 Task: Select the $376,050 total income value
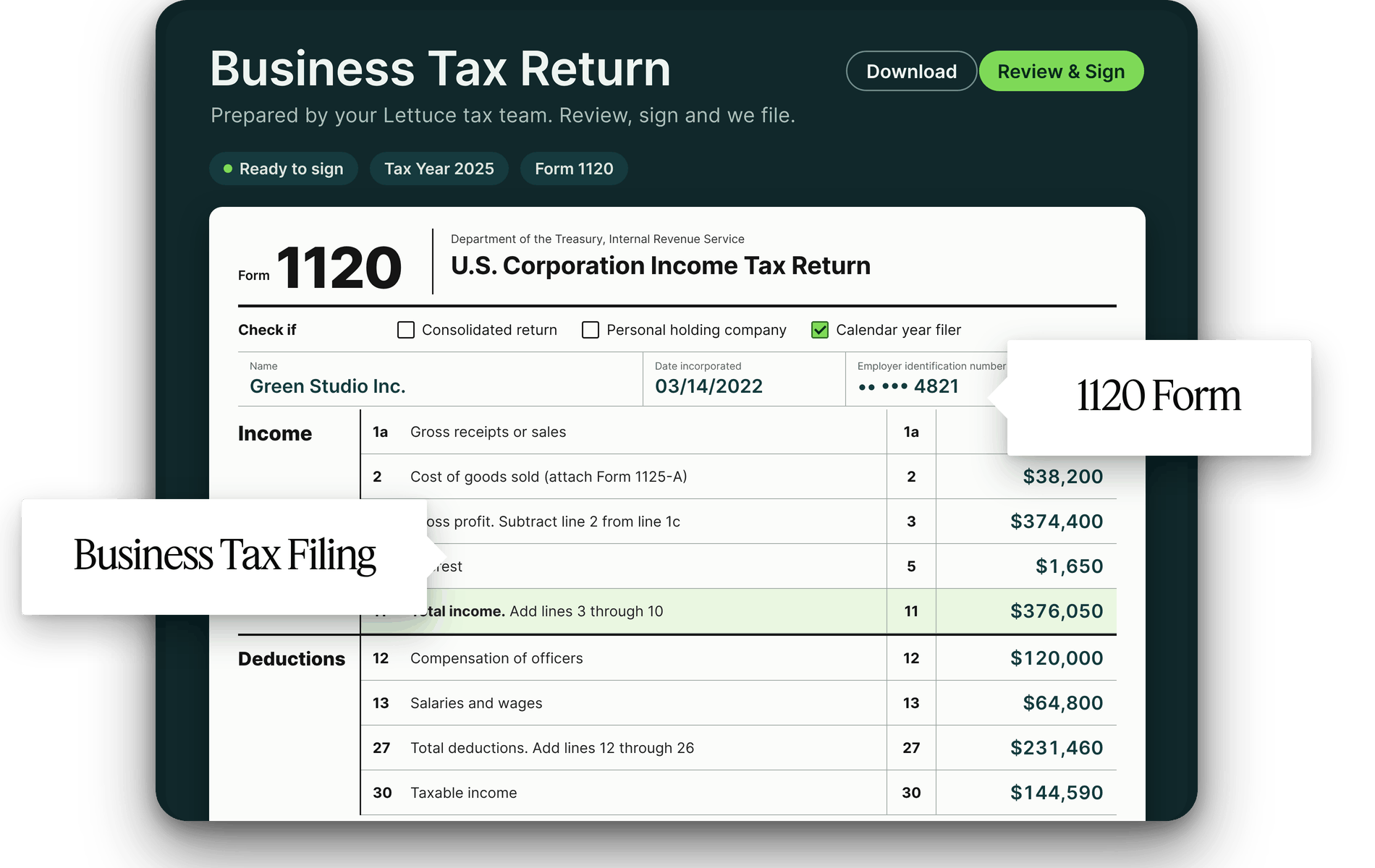[x=1057, y=611]
